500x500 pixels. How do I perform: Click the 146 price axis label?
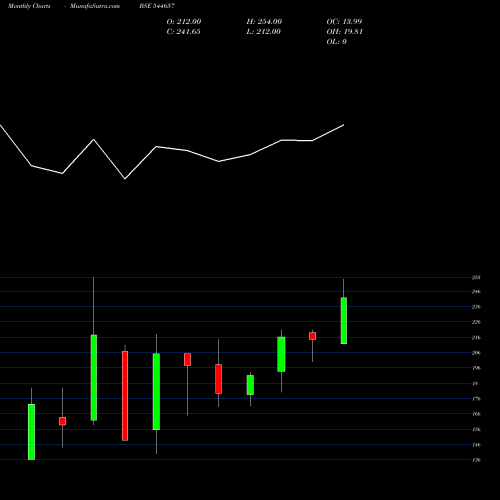click(x=476, y=445)
